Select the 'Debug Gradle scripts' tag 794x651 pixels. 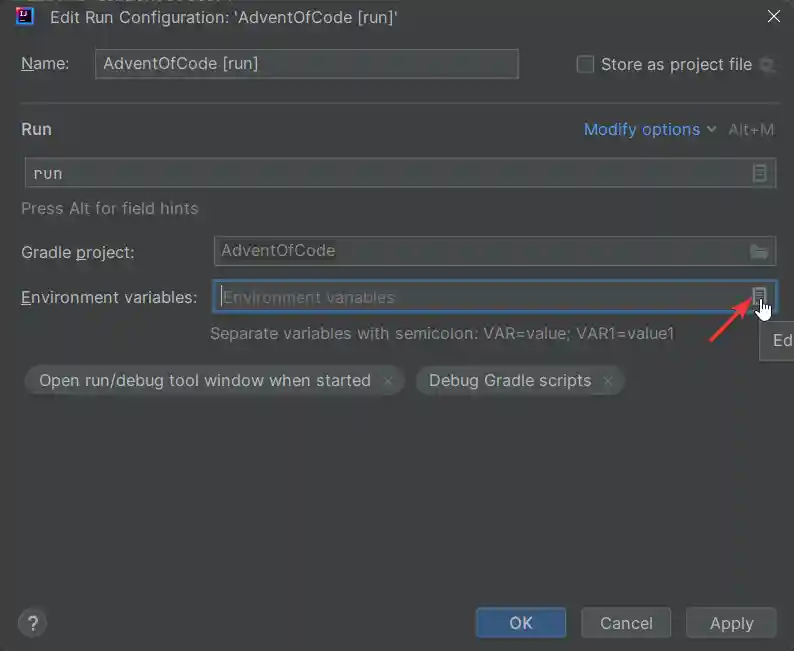pyautogui.click(x=509, y=381)
